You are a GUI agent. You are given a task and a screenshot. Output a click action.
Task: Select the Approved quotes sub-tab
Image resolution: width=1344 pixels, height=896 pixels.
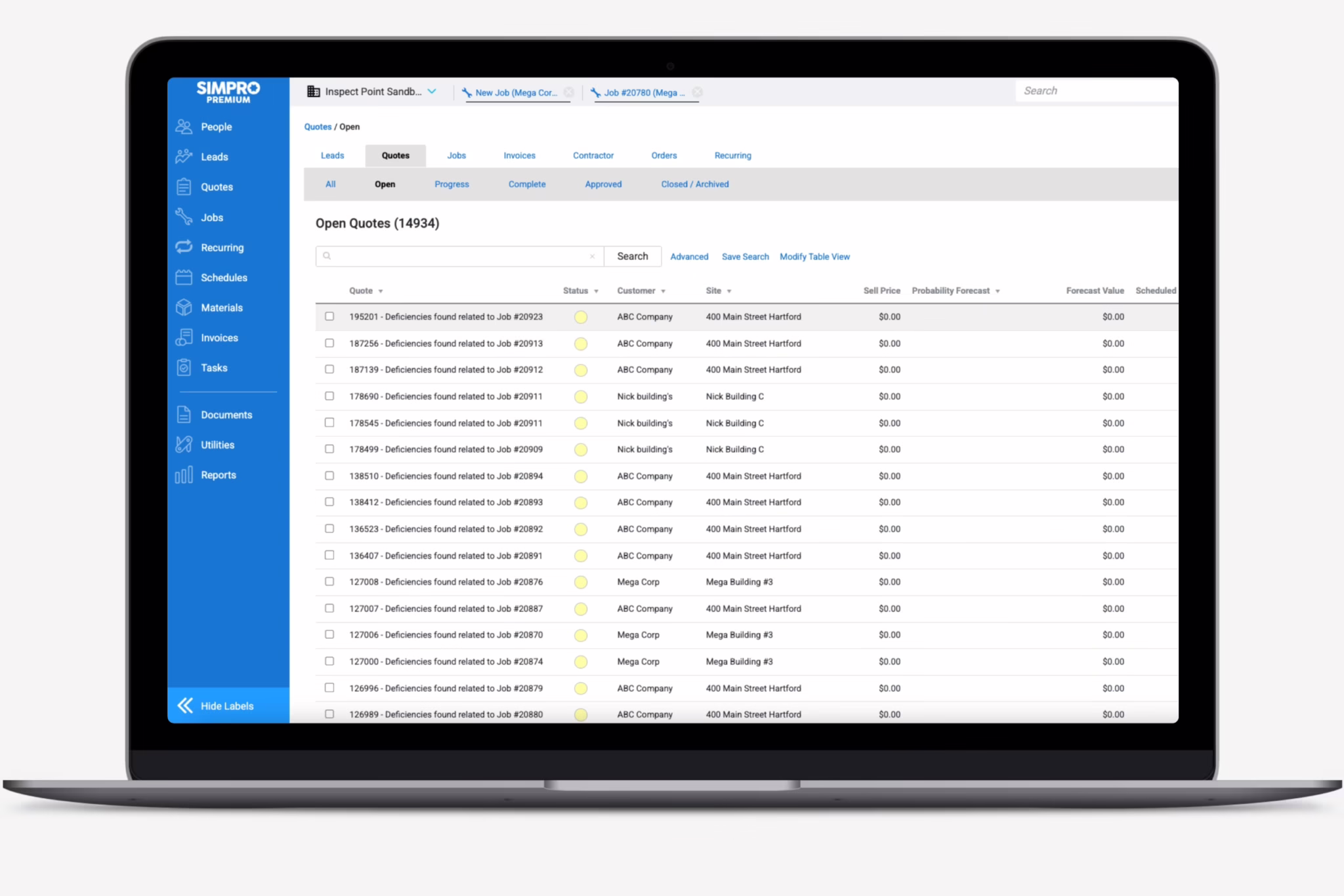(603, 184)
